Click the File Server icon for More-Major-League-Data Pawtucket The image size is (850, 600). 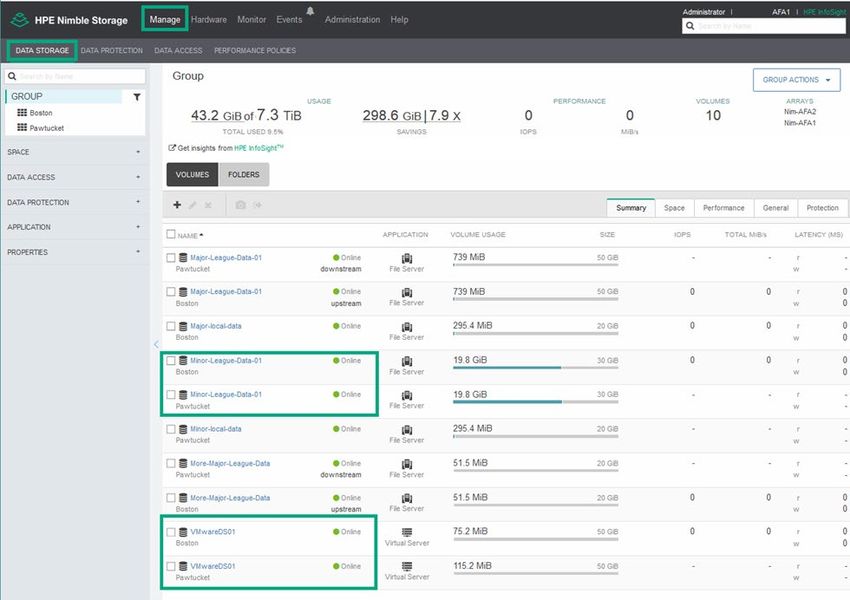tap(407, 464)
